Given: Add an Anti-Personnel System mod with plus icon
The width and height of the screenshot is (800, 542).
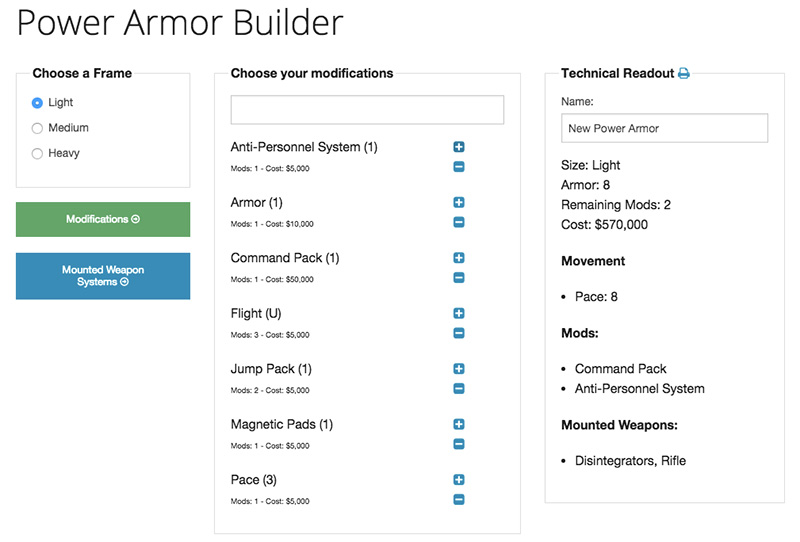Looking at the screenshot, I should [x=459, y=147].
